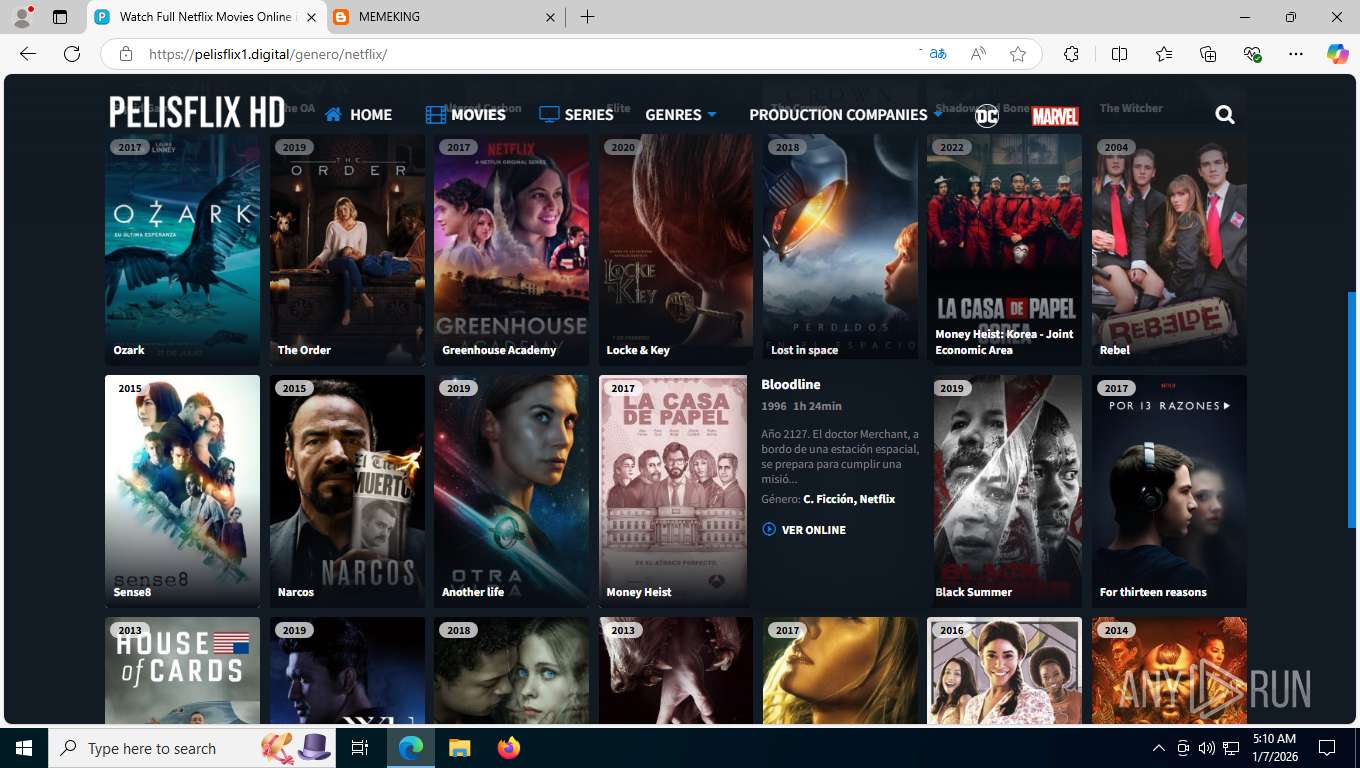Image resolution: width=1360 pixels, height=768 pixels.
Task: Launch File Explorer from taskbar
Action: click(459, 748)
